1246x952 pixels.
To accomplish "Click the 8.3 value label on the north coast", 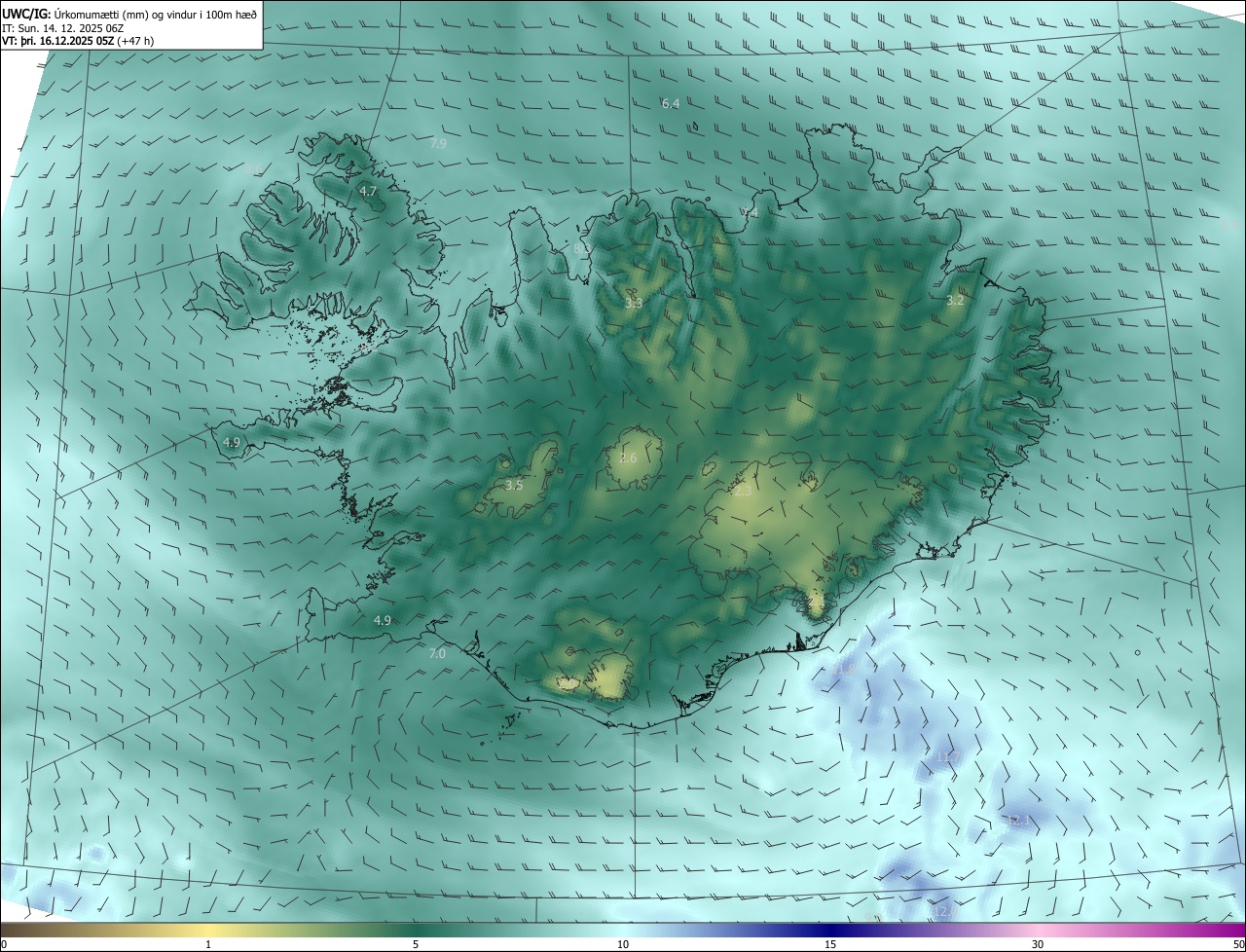I will tap(582, 249).
